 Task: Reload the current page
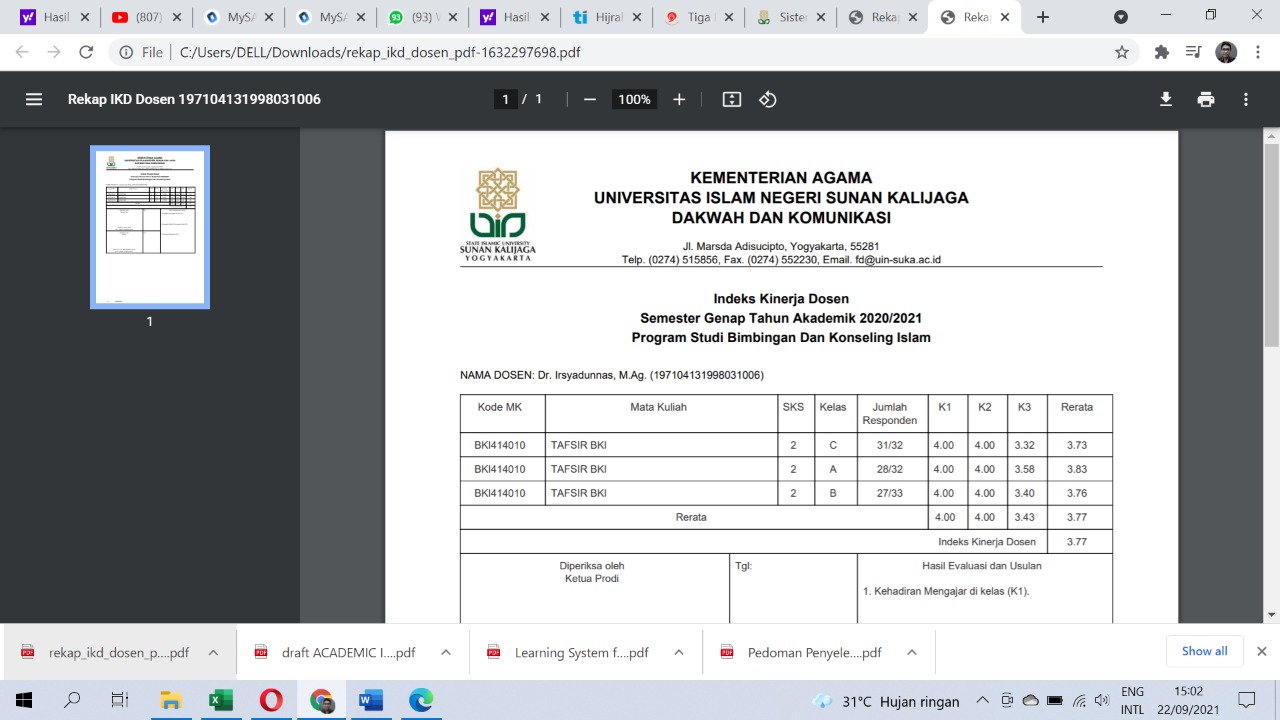86,52
